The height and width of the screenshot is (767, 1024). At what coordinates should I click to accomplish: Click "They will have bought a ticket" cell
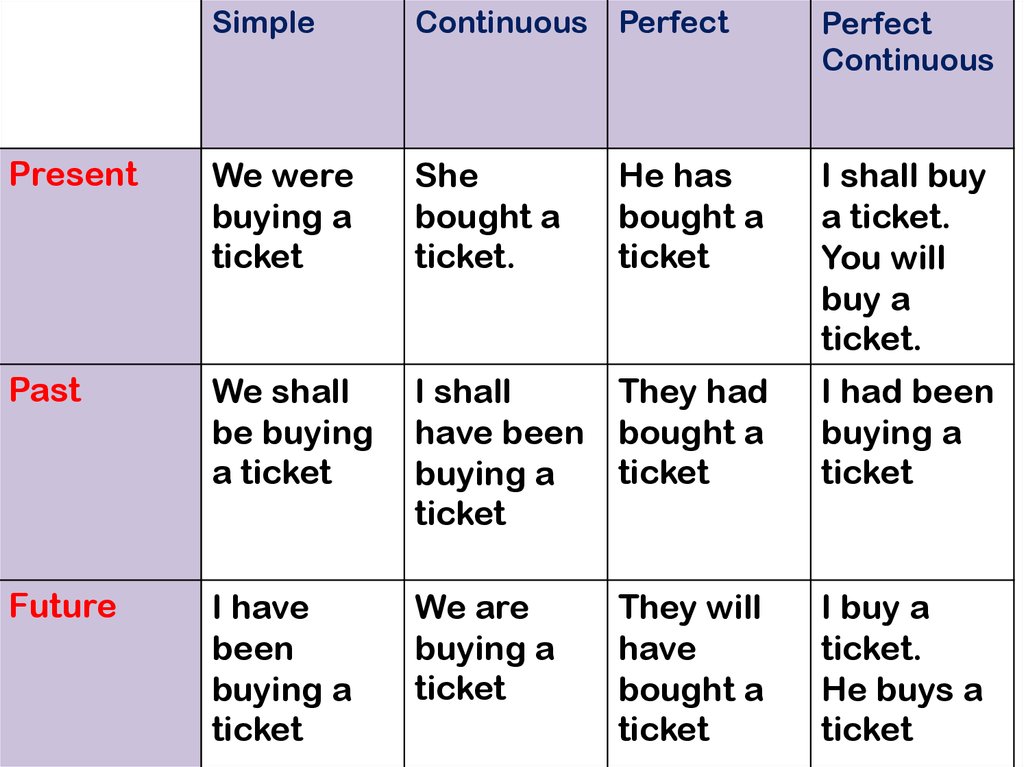point(709,674)
